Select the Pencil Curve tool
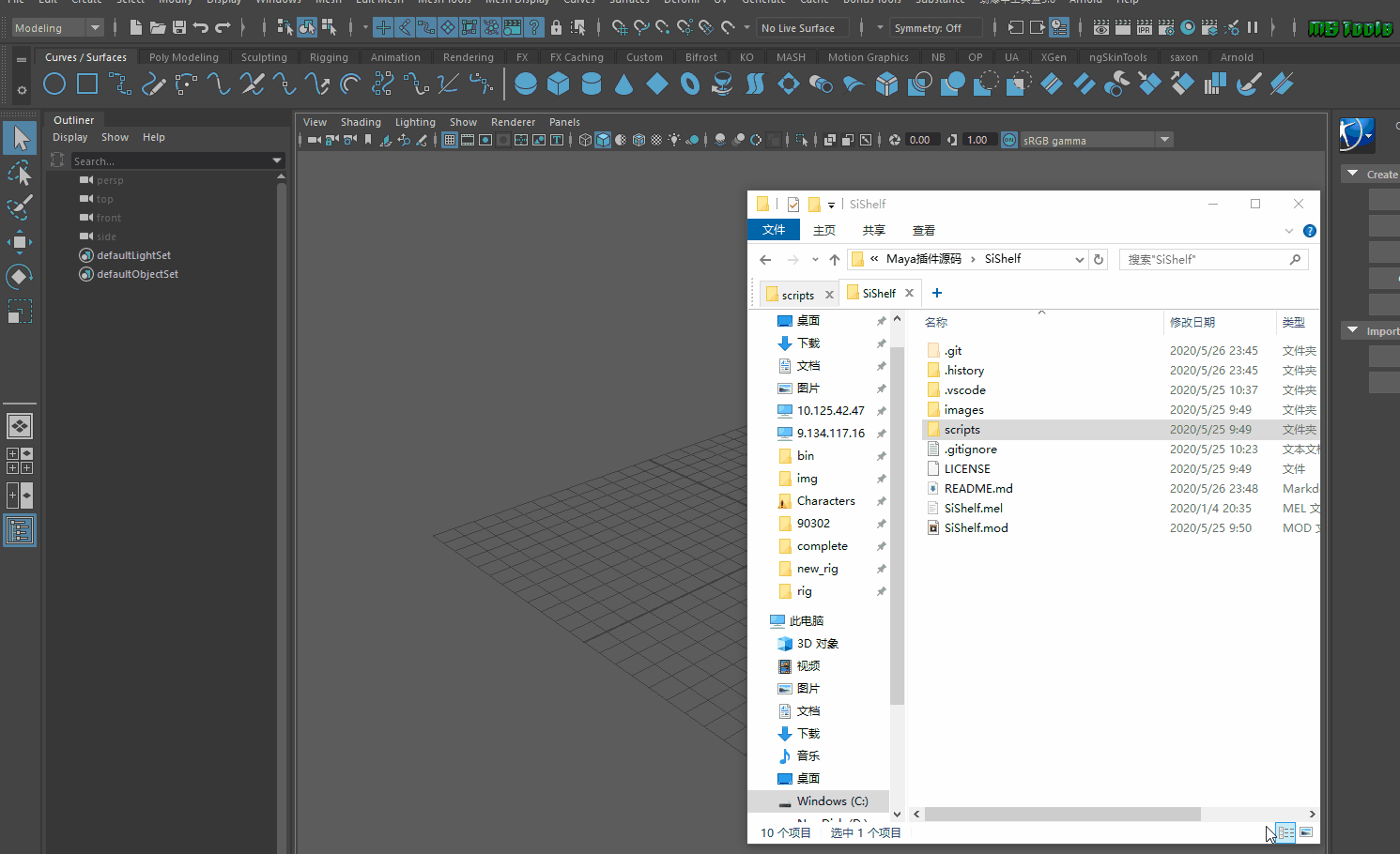Viewport: 1400px width, 854px height. 153,84
